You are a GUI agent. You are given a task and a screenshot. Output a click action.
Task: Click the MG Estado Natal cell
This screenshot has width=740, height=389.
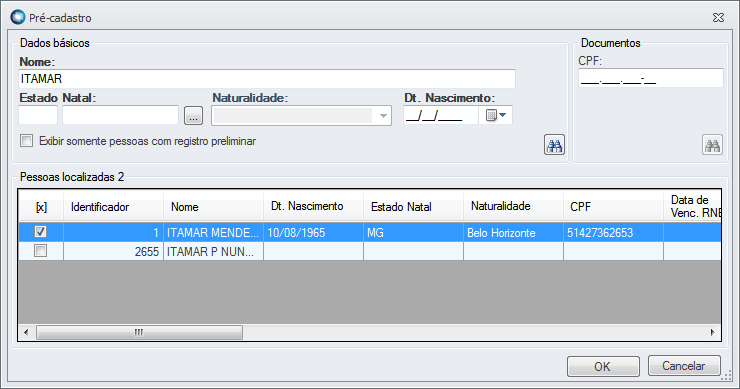413,232
